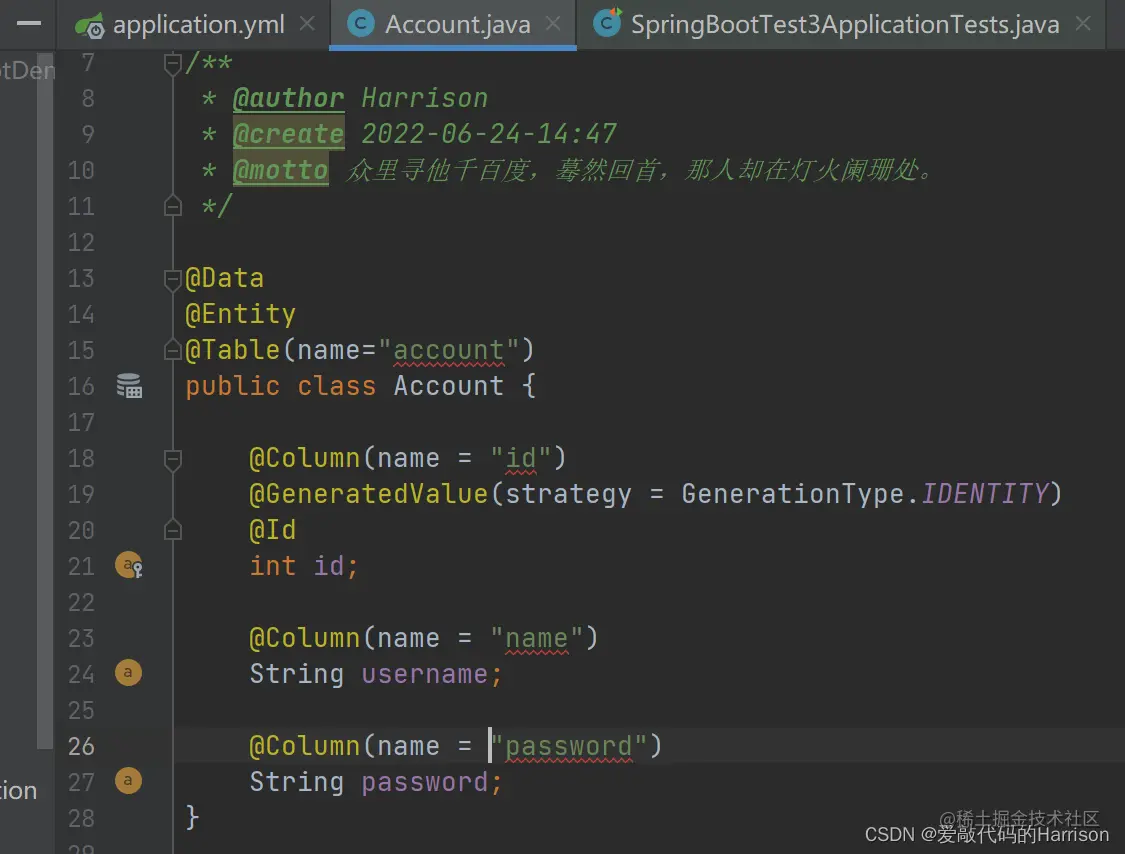1125x854 pixels.
Task: Click the GenerationType class reference
Action: 793,494
